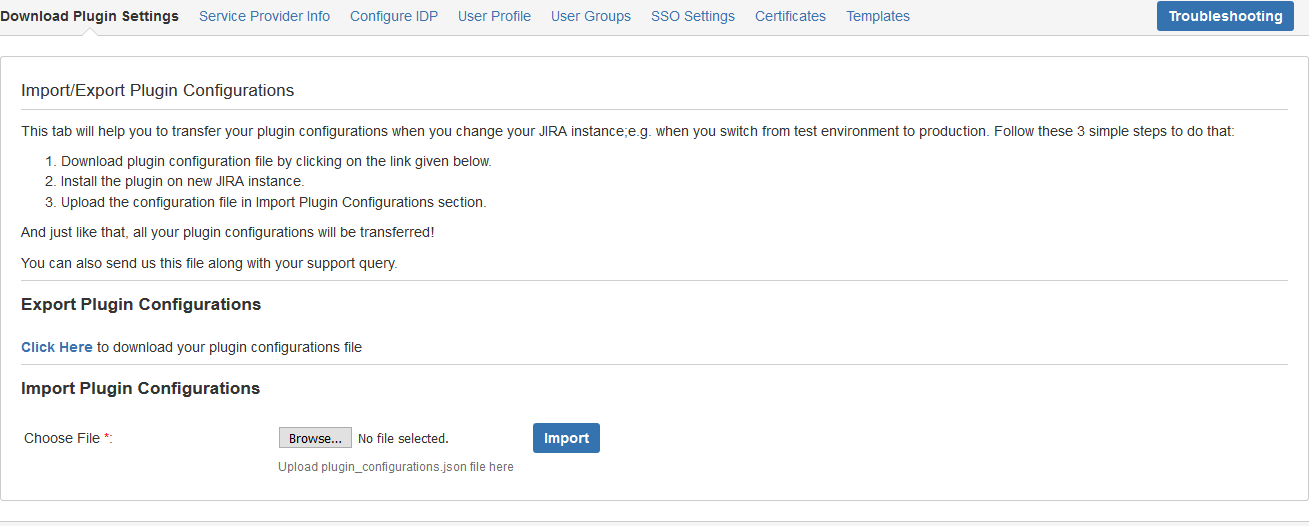This screenshot has height=526, width=1309.
Task: Switch to the Templates tab
Action: [x=878, y=16]
